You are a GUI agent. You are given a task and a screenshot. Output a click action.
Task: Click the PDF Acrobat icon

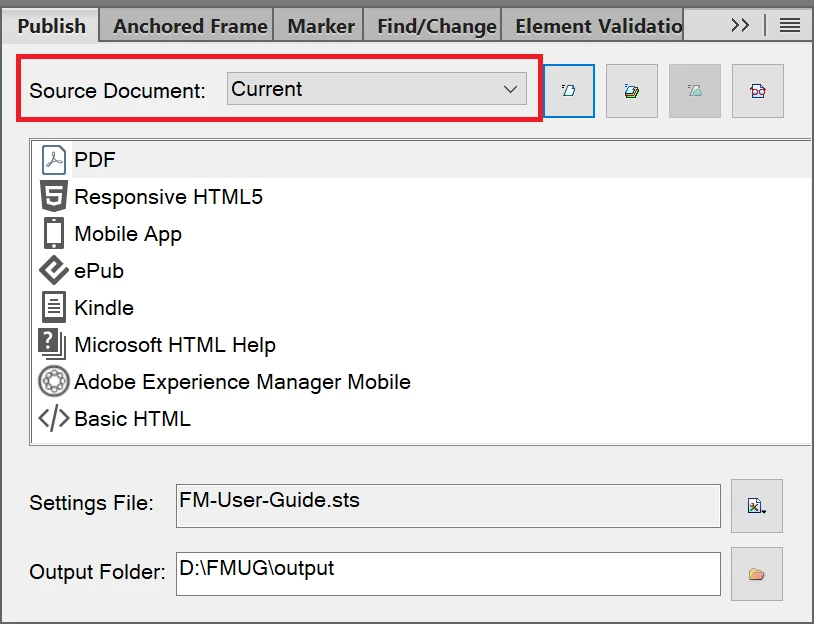[53, 159]
